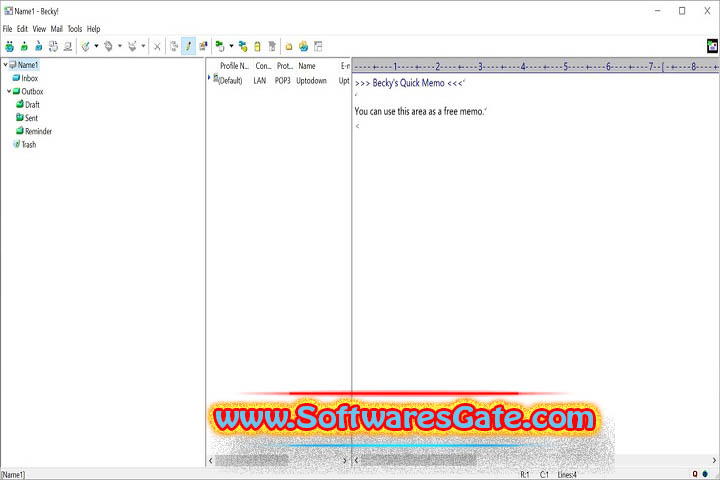Open the File menu
Screen dimensions: 720x480
coord(7,29)
